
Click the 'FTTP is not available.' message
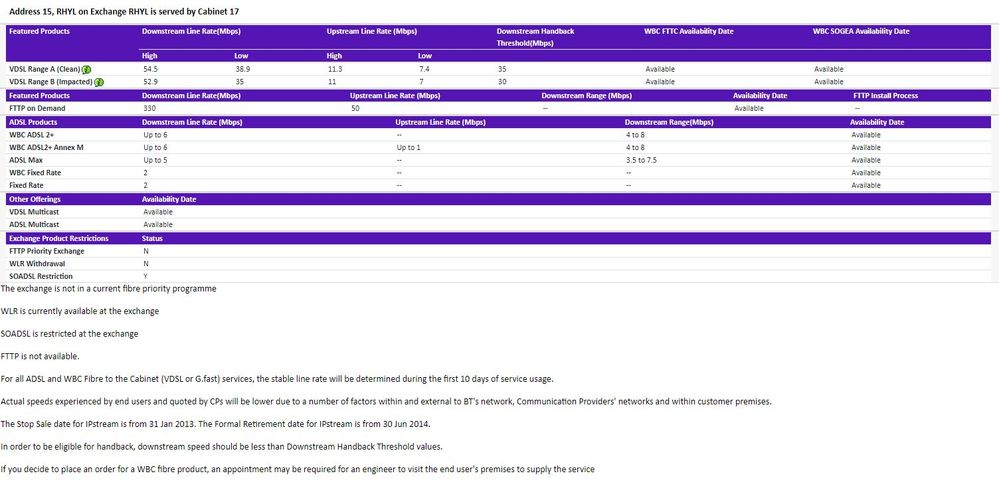[x=40, y=356]
